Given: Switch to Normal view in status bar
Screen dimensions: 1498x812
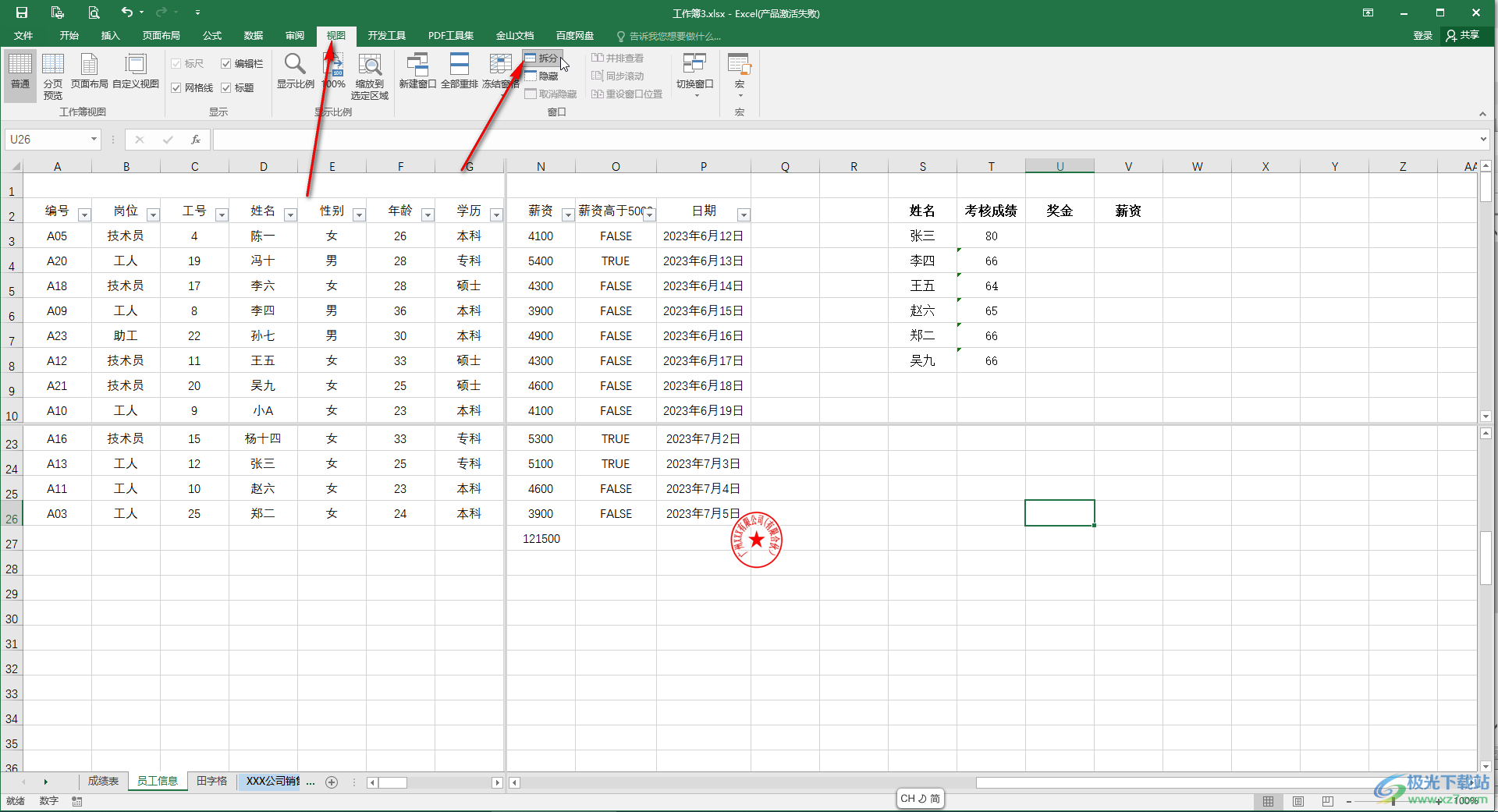Looking at the screenshot, I should [1269, 801].
